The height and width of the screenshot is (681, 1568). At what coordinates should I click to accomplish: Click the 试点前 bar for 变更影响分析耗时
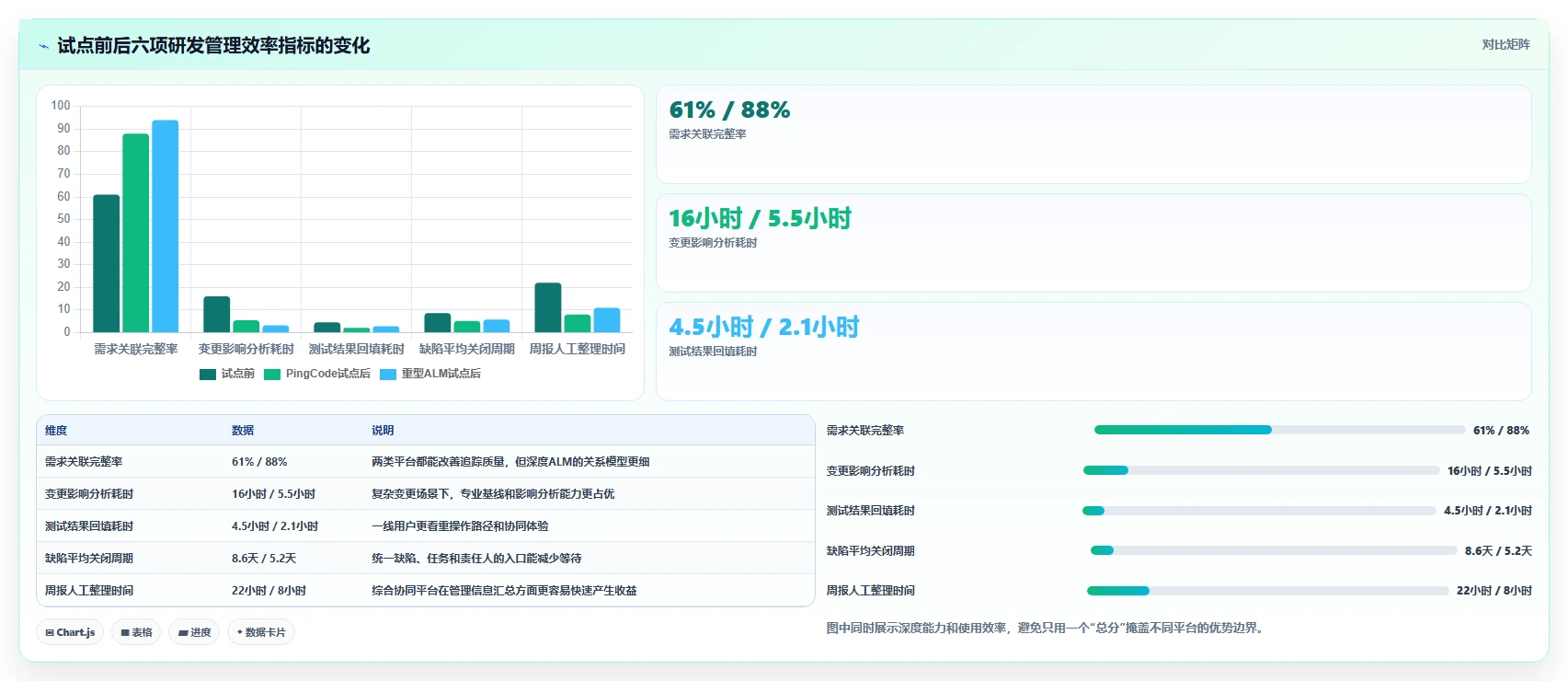217,315
